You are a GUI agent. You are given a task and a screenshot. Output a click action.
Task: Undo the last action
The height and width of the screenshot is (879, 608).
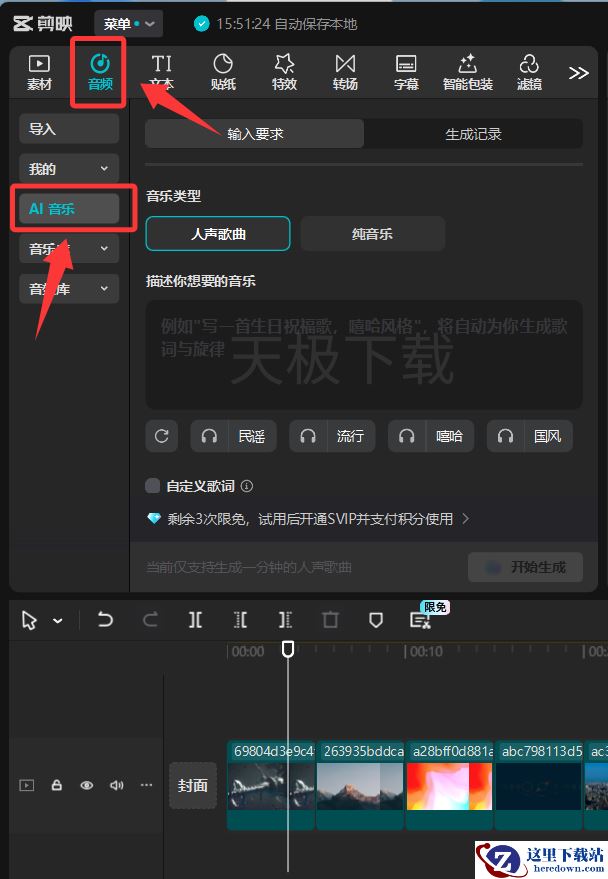pos(105,620)
